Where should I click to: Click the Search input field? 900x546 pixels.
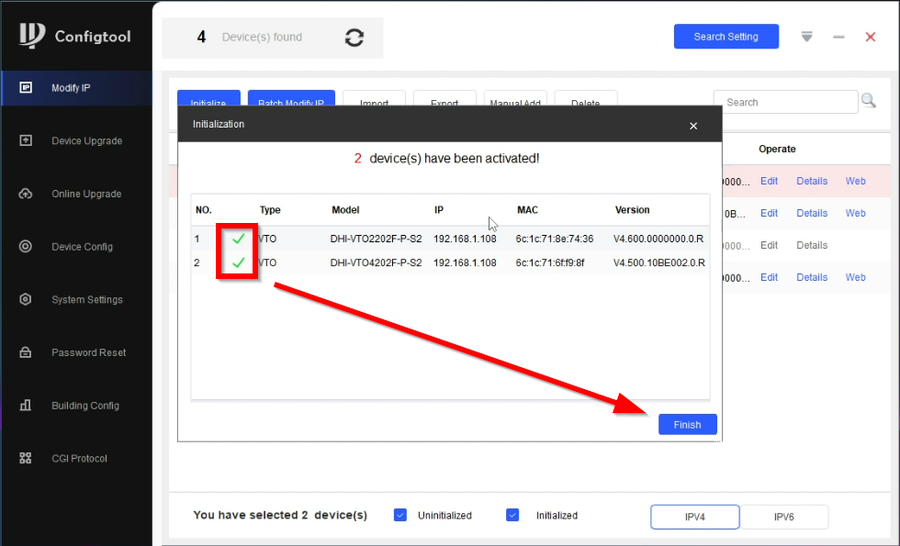tap(785, 102)
